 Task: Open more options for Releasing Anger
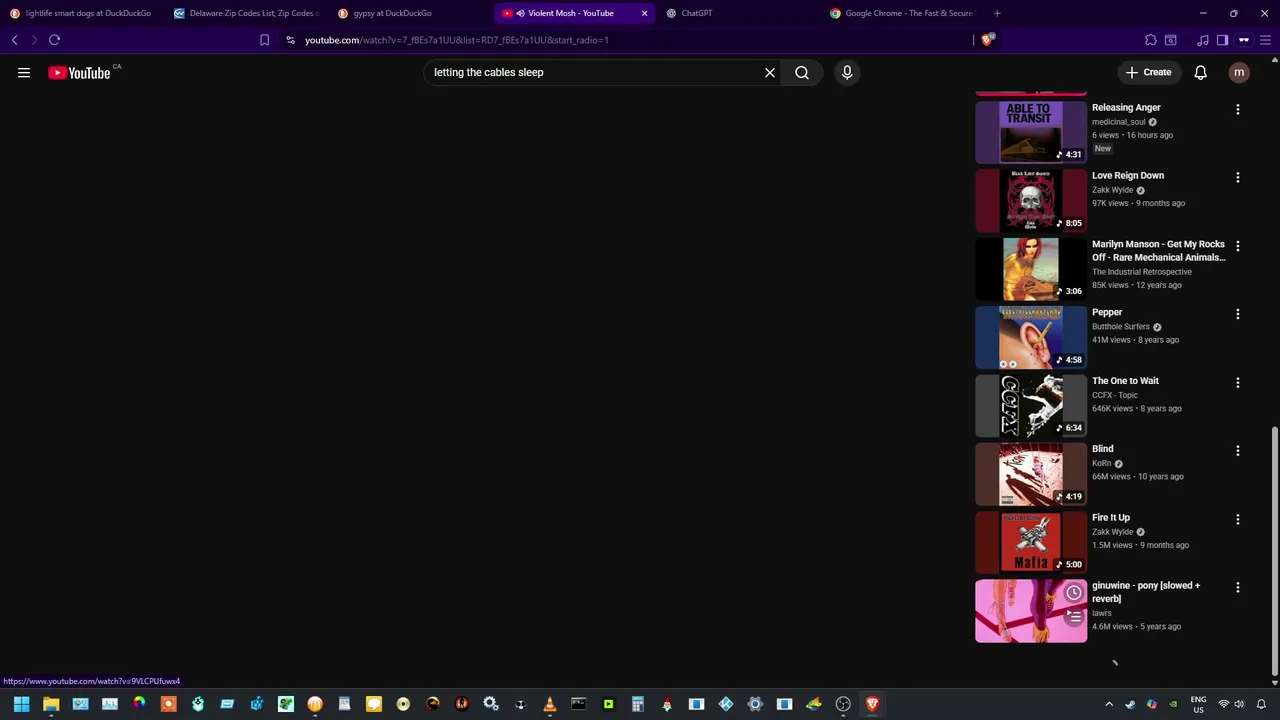pyautogui.click(x=1238, y=109)
